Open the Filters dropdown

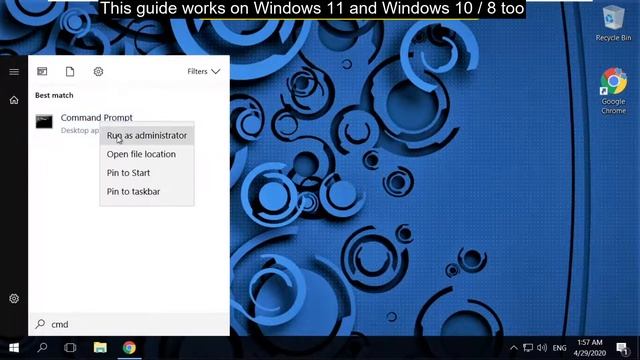coord(204,71)
